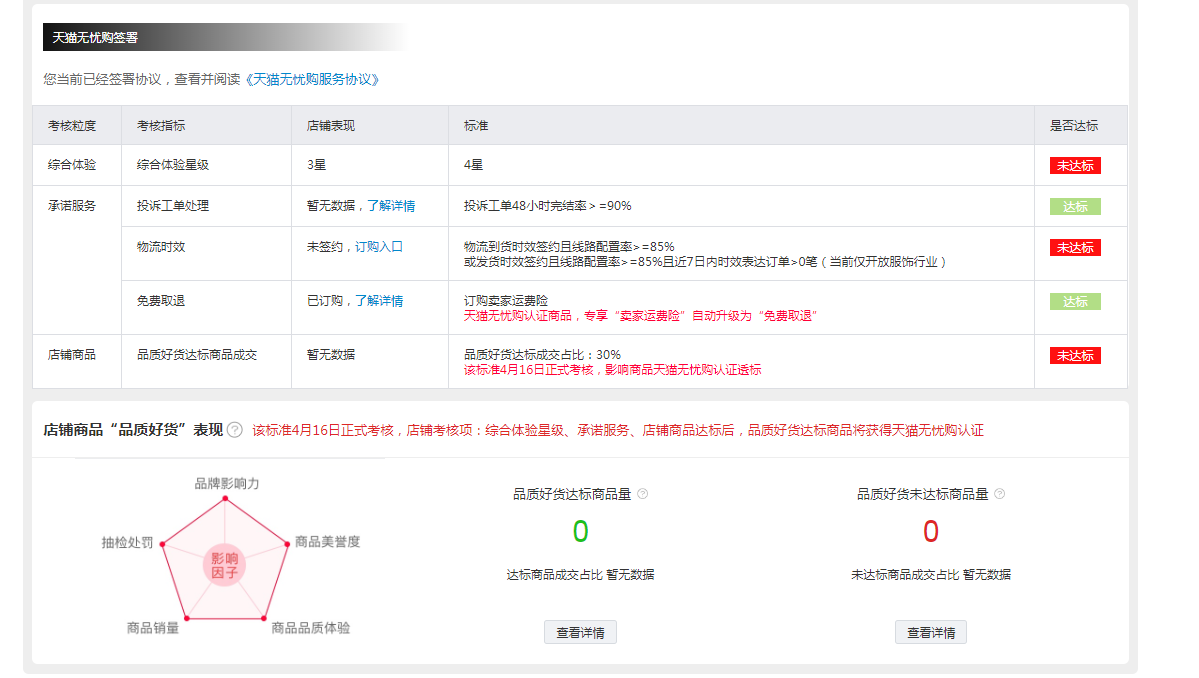Click the 店铺表现 column header

[x=330, y=125]
